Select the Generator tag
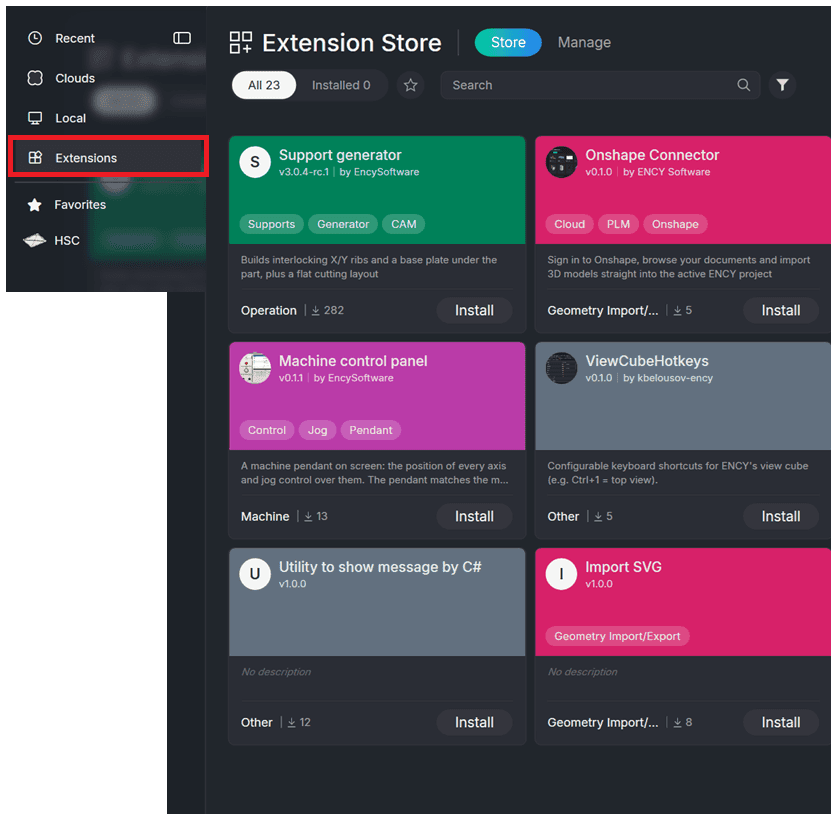Image resolution: width=836 pixels, height=814 pixels. [343, 224]
